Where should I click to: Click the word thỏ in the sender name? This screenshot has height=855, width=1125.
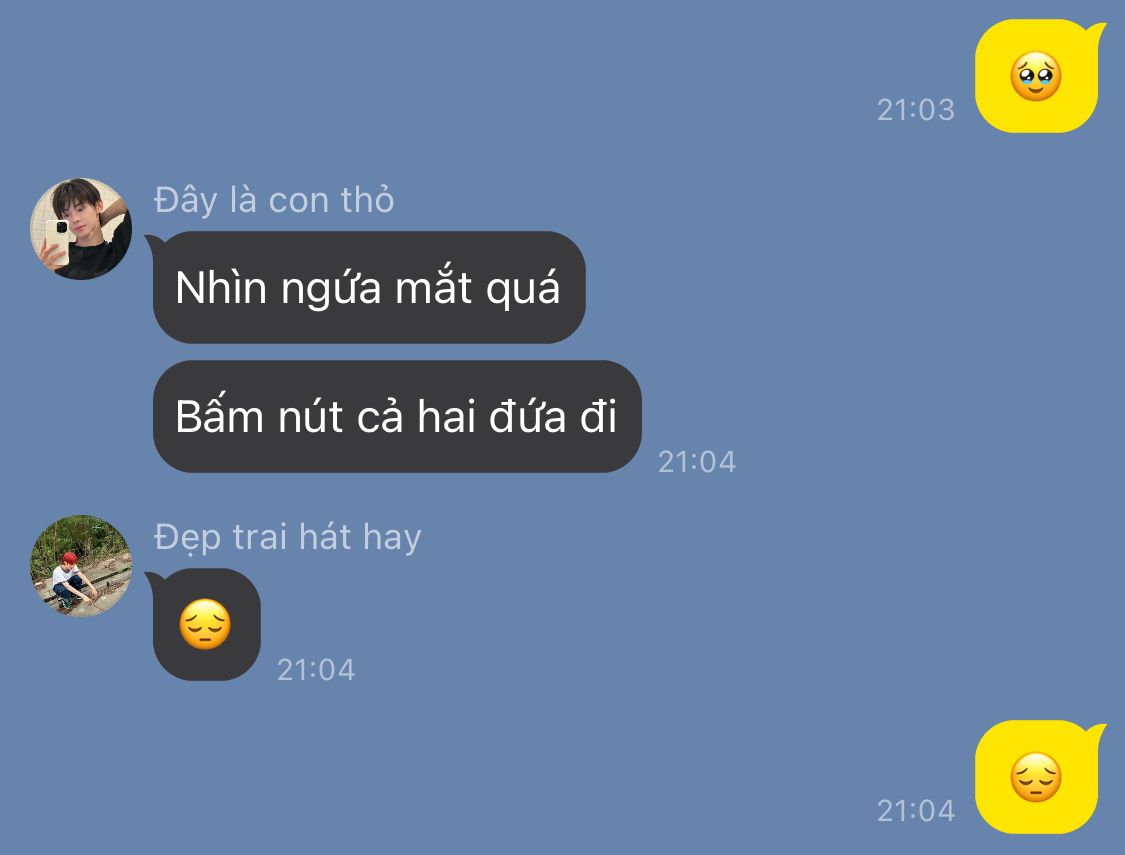[x=367, y=199]
